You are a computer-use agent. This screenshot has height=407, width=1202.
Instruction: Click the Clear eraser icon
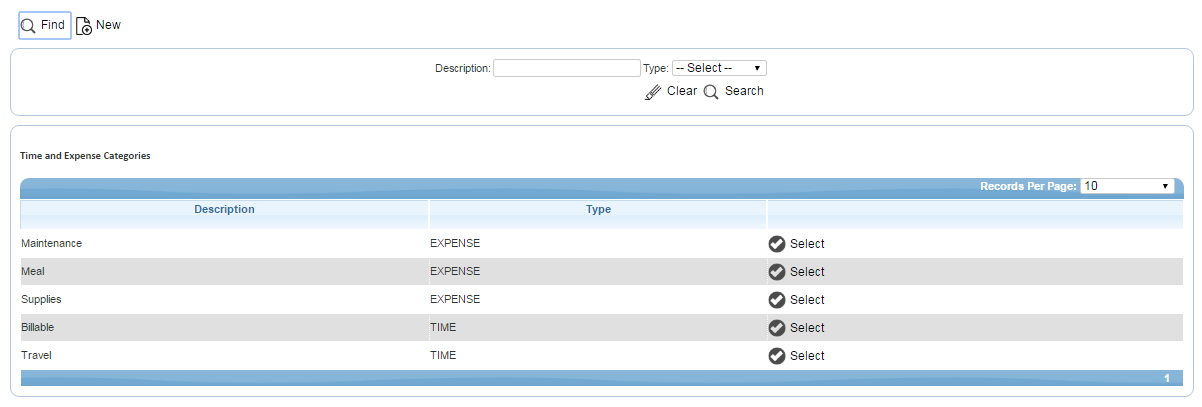pyautogui.click(x=653, y=92)
